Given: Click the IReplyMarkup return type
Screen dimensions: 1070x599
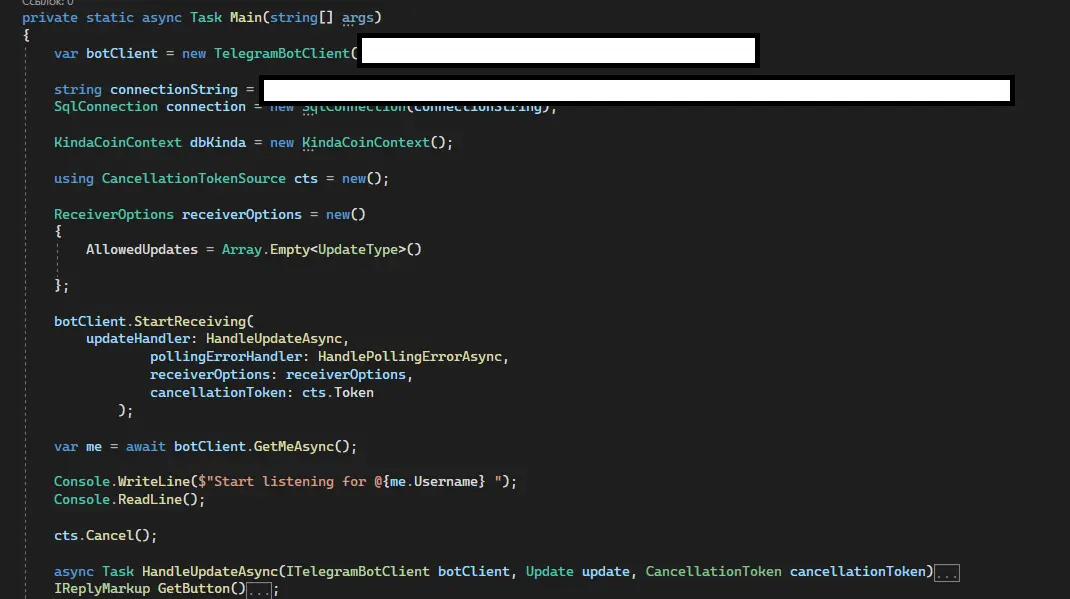Looking at the screenshot, I should tap(102, 588).
